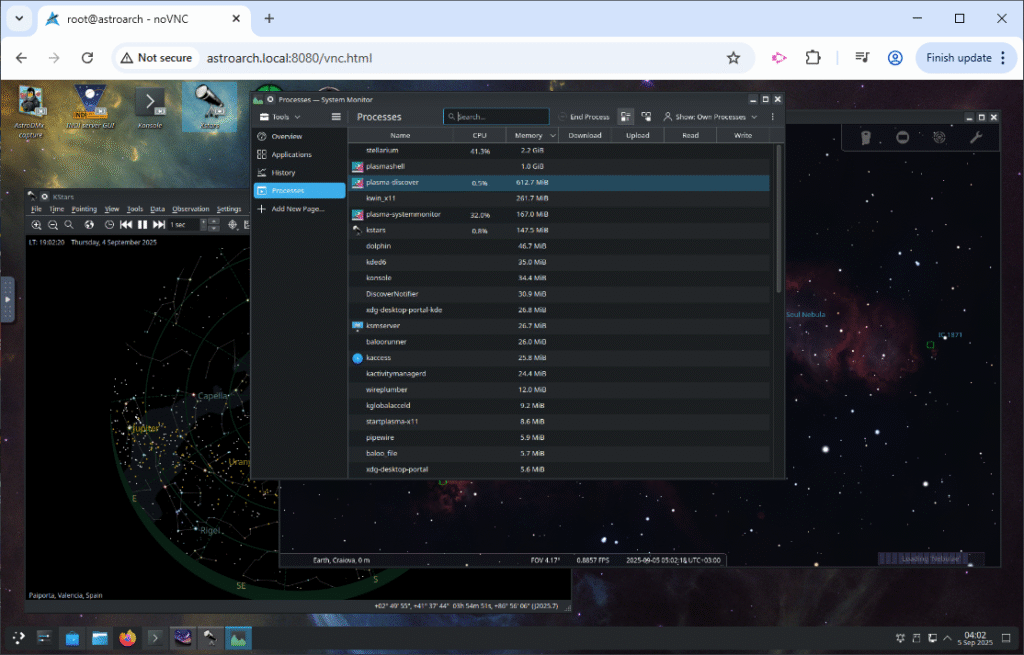This screenshot has height=655, width=1024.
Task: Click the KStars default zoom magnifier icon
Action: click(69, 225)
